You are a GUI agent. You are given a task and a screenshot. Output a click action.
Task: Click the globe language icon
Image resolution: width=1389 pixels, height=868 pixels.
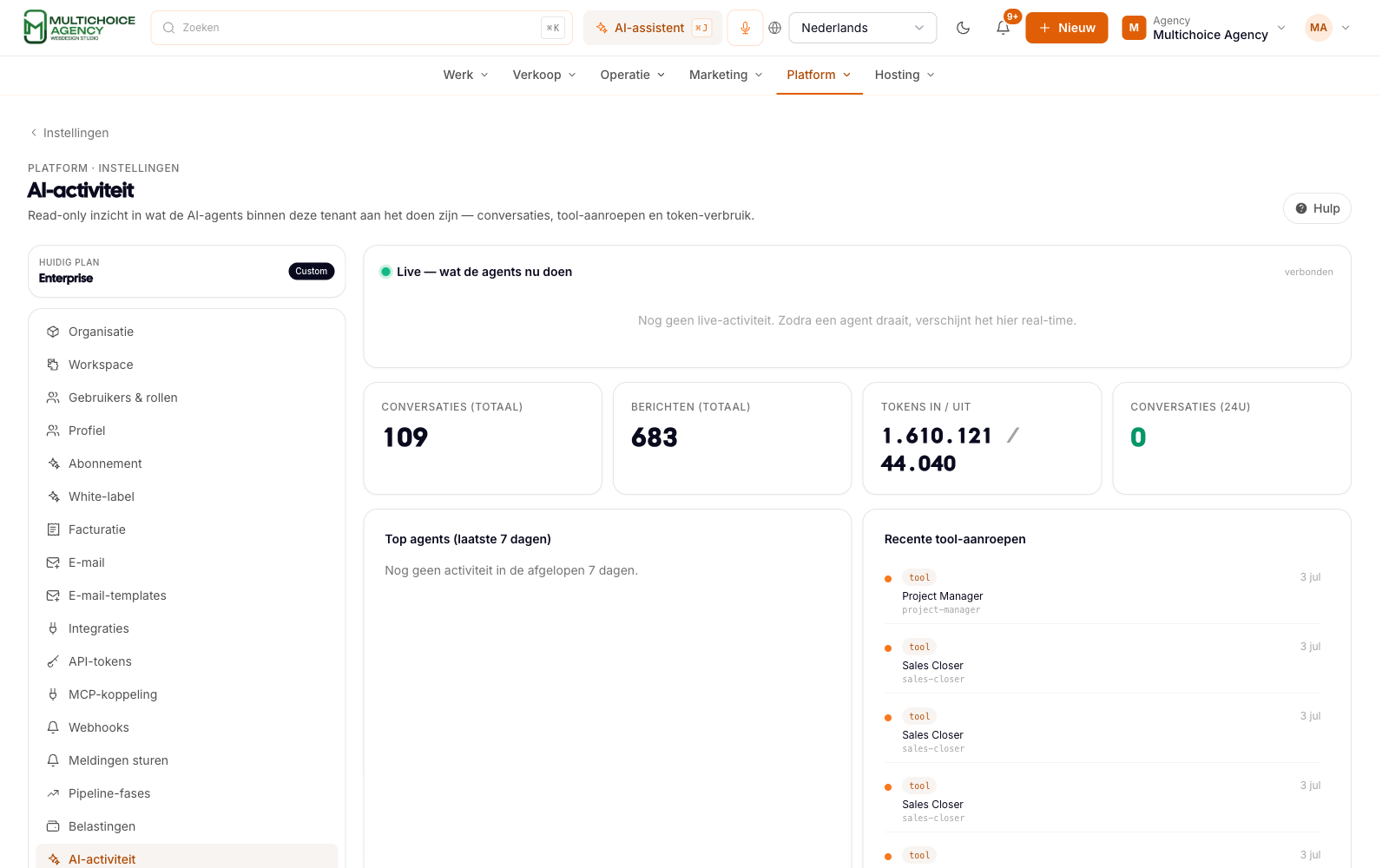click(775, 28)
